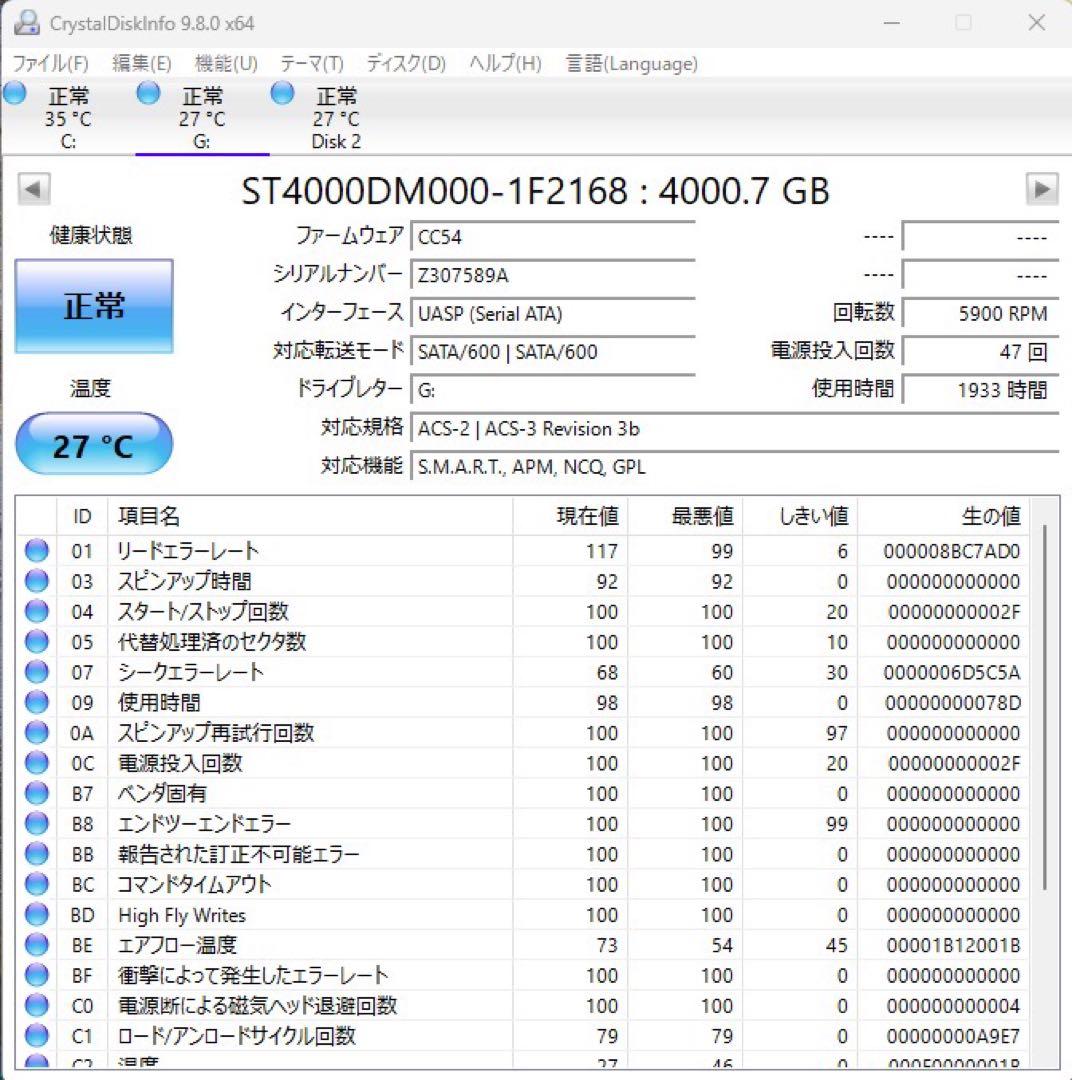Click the status orb for row BF 衝撃によって発生したエラーレート
The width and height of the screenshot is (1073, 1080).
tap(37, 975)
